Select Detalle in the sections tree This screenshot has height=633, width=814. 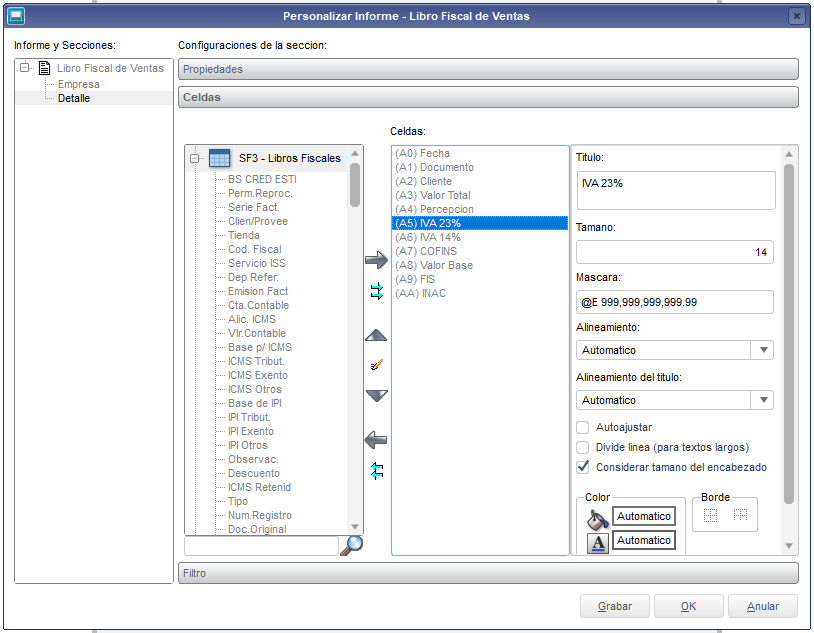tap(74, 98)
